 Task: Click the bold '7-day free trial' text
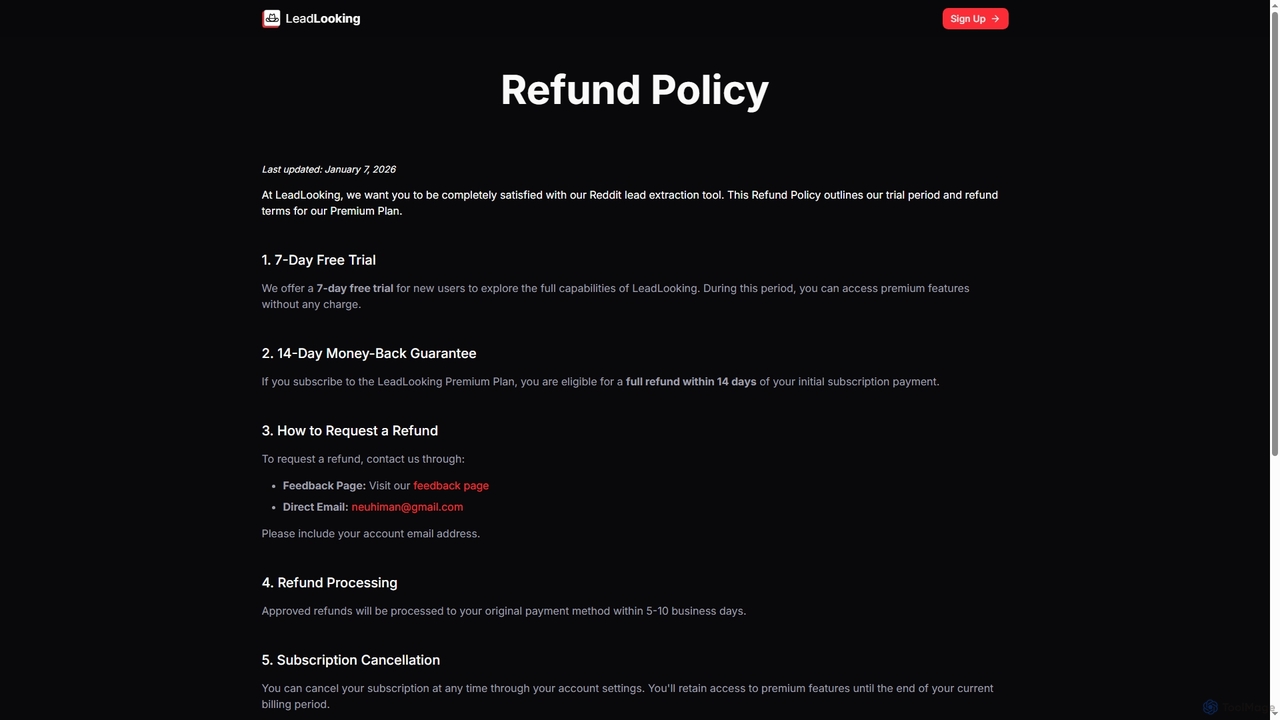tap(355, 288)
